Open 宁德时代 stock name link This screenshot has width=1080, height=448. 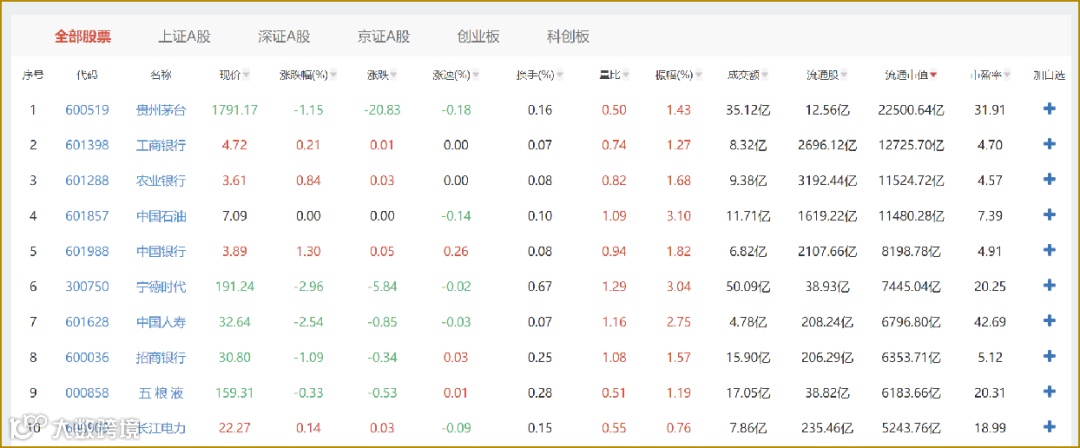pyautogui.click(x=161, y=286)
